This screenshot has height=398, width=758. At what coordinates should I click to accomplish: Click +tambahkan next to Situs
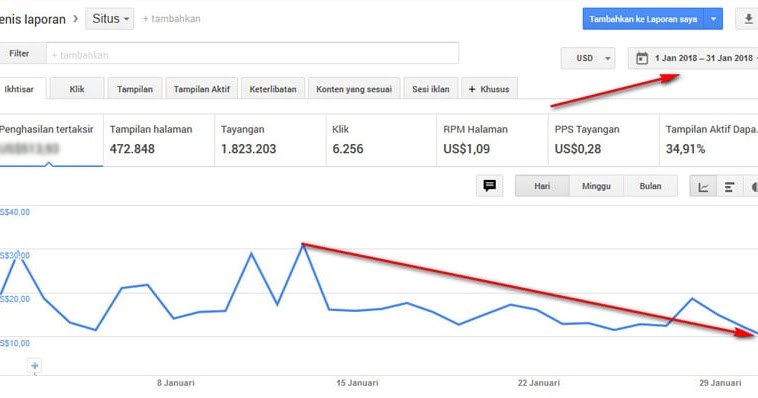[x=171, y=19]
